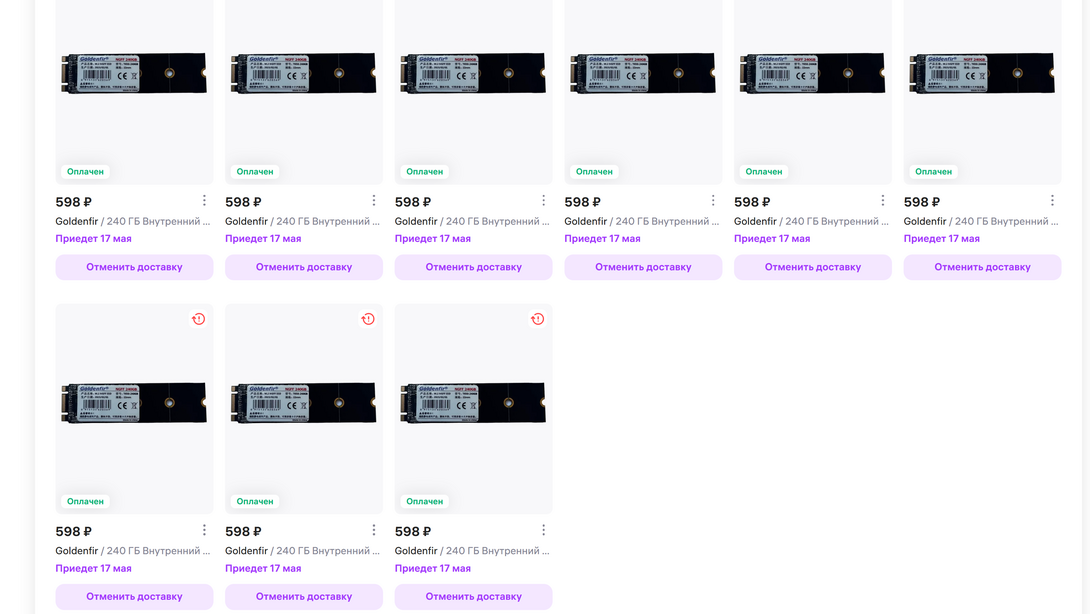Click red clock icon on third bottom-row card

(x=537, y=319)
